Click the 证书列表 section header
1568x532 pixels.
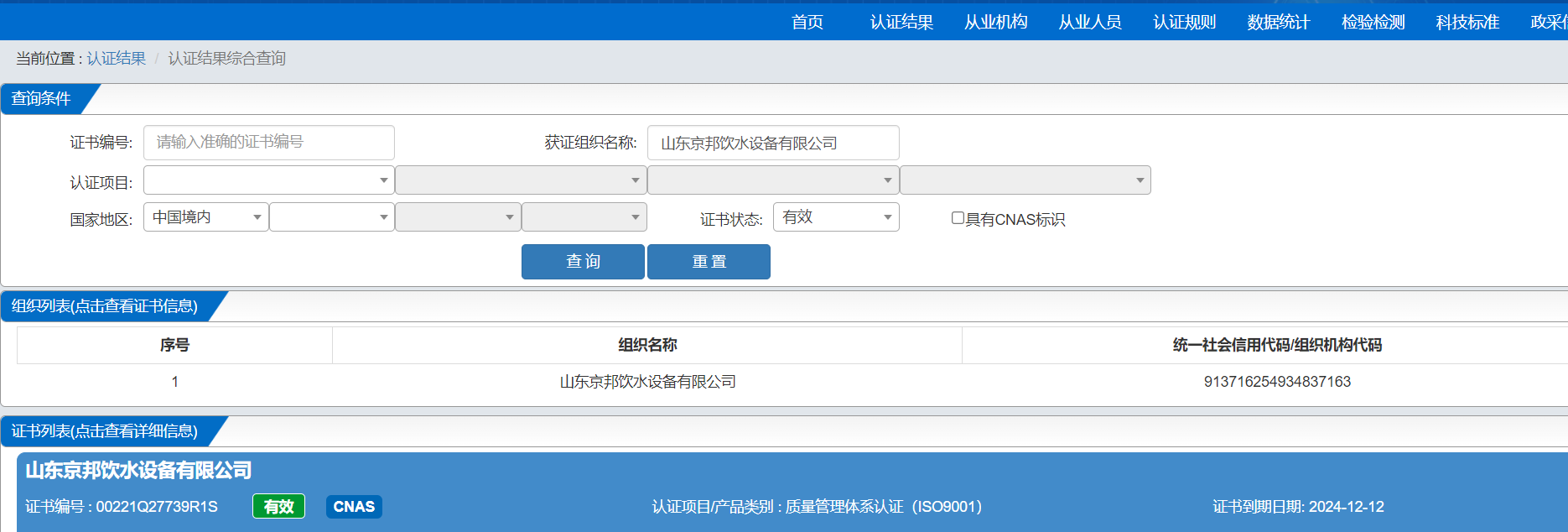coord(105,431)
